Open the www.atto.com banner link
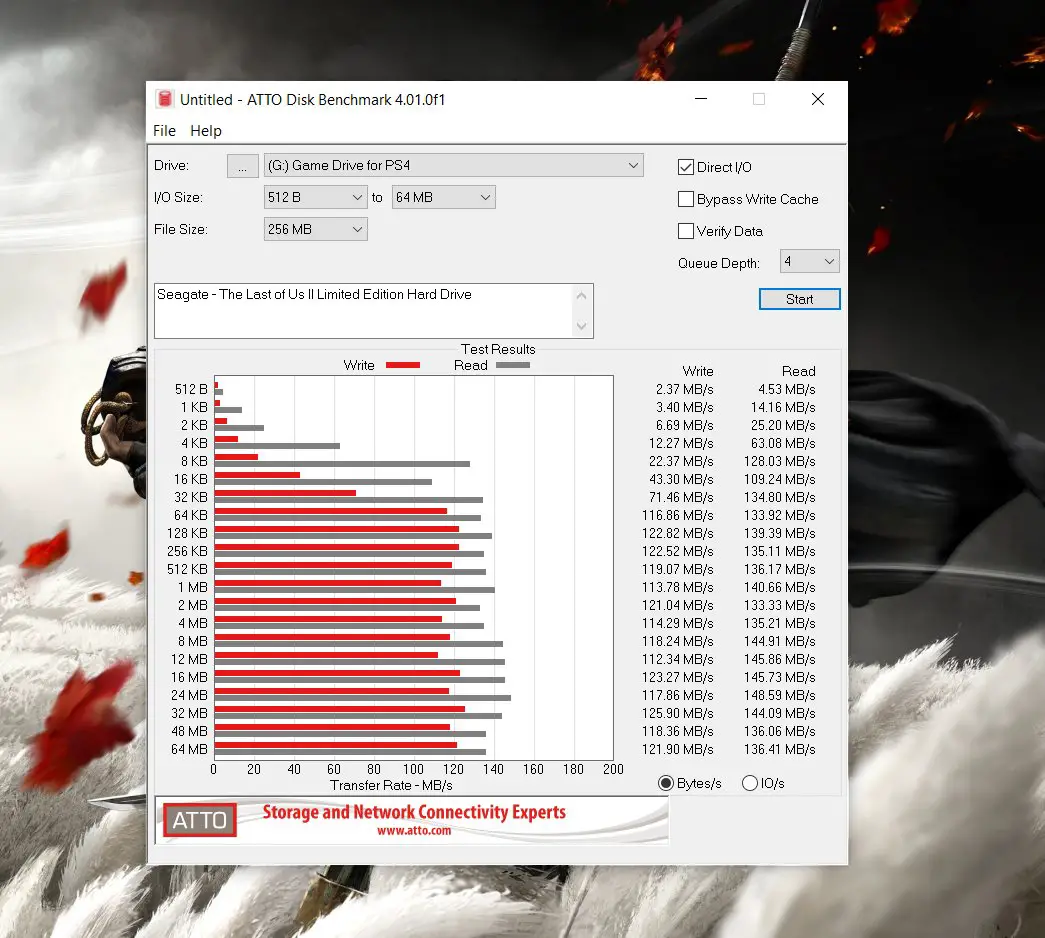Viewport: 1045px width, 938px height. [x=414, y=831]
